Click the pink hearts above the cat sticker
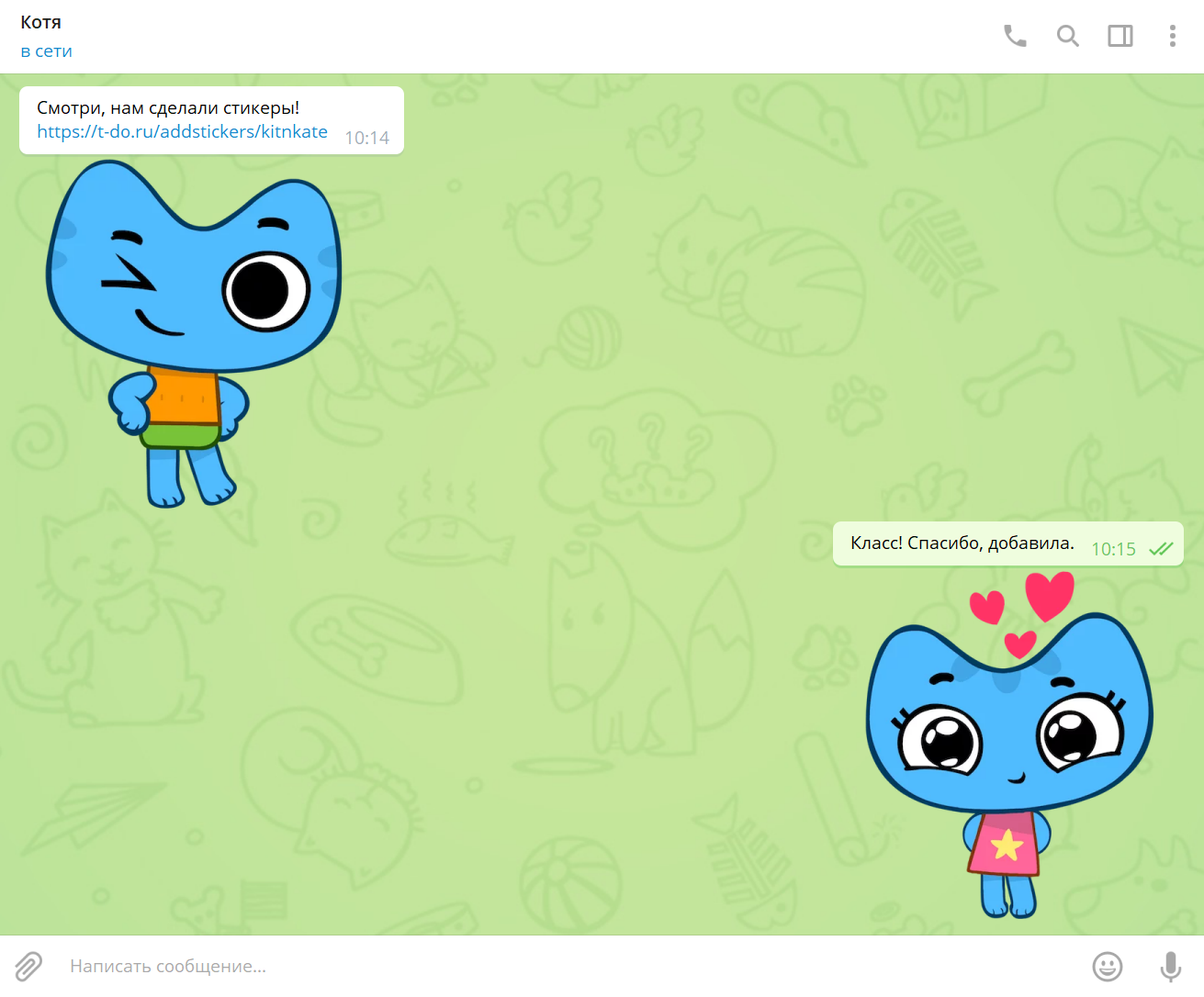 [1048, 594]
